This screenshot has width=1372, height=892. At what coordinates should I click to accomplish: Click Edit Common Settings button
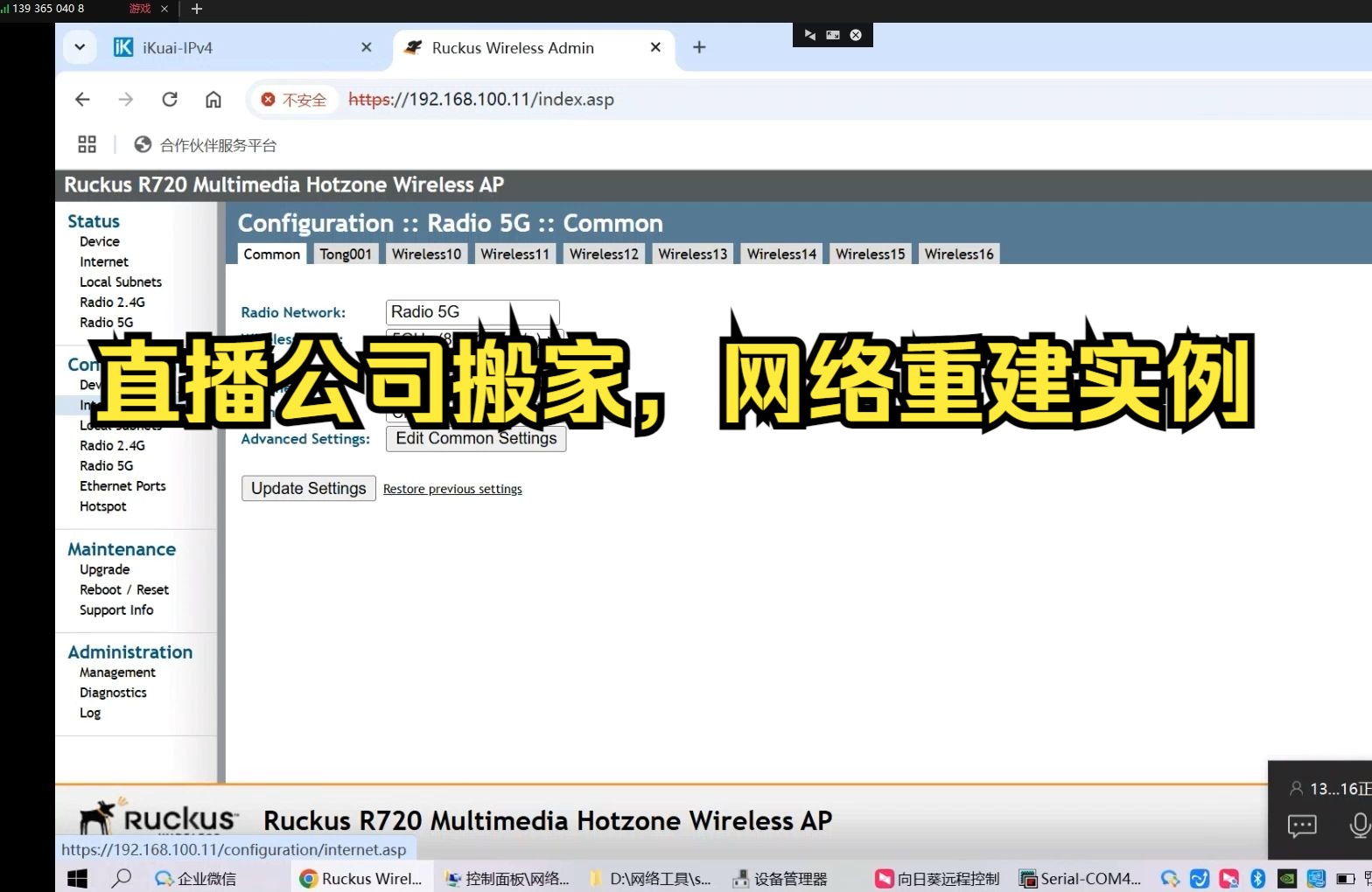pos(476,439)
